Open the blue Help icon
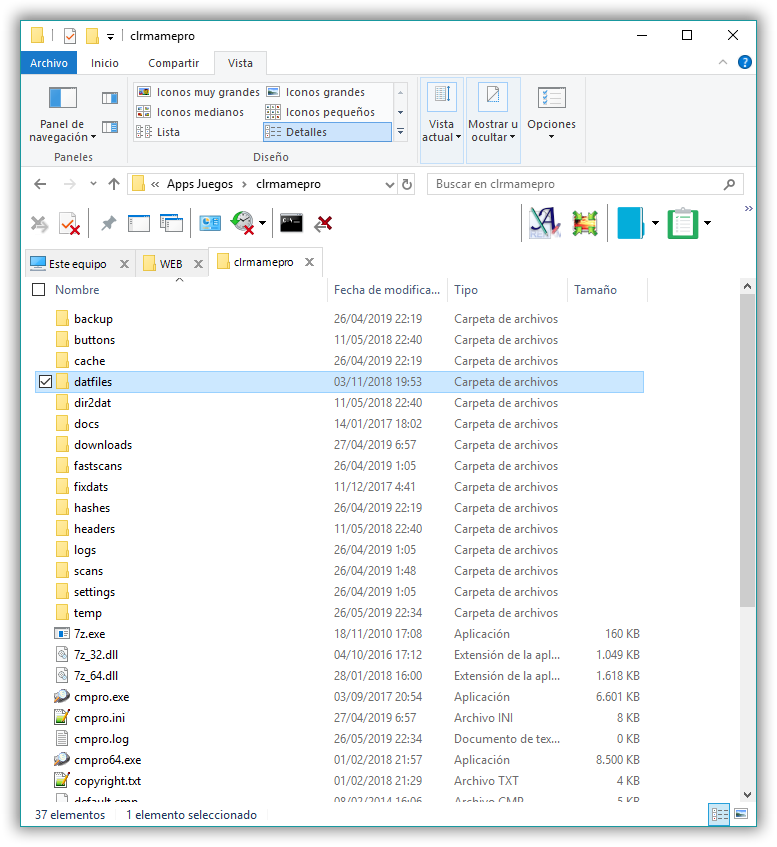This screenshot has height=847, width=777. 745,63
